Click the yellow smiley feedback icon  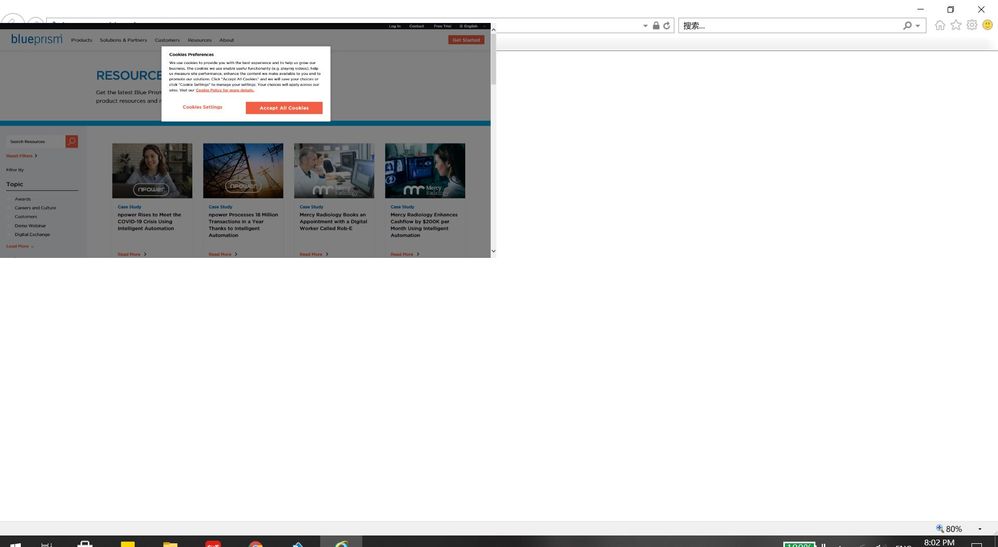click(x=987, y=25)
